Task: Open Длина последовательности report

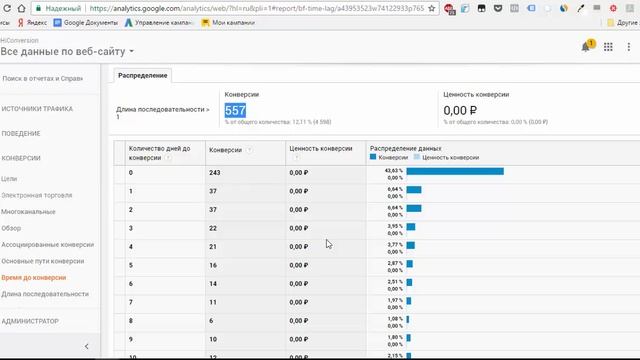Action: click(45, 294)
